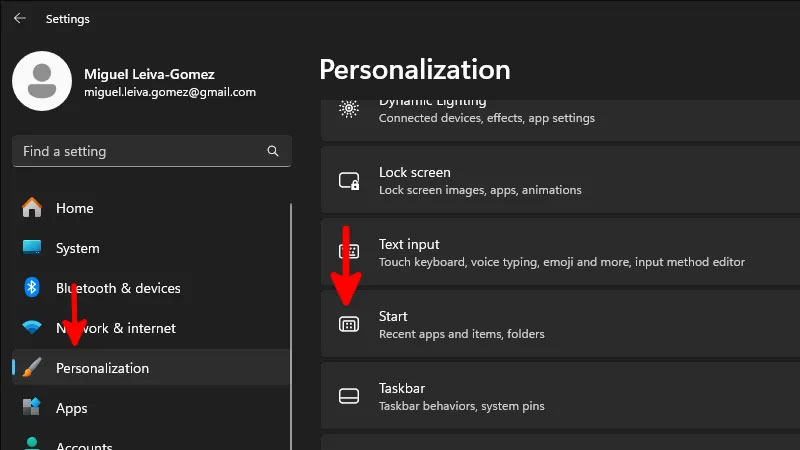
Task: Click the Miguel Leiva-Gomez account name
Action: click(149, 74)
